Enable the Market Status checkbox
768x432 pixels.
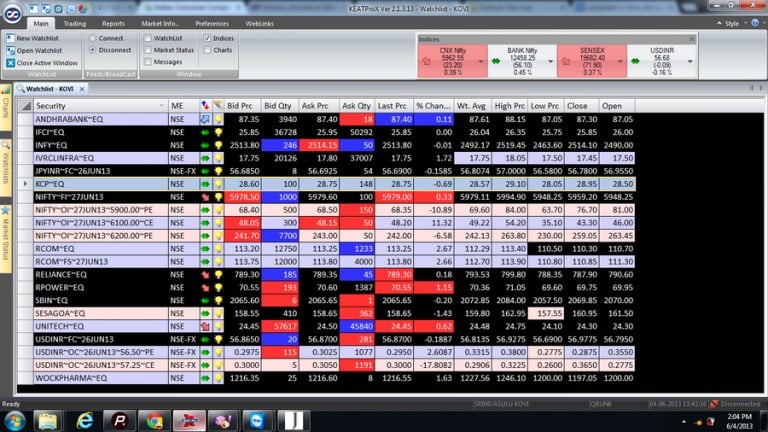pos(148,50)
